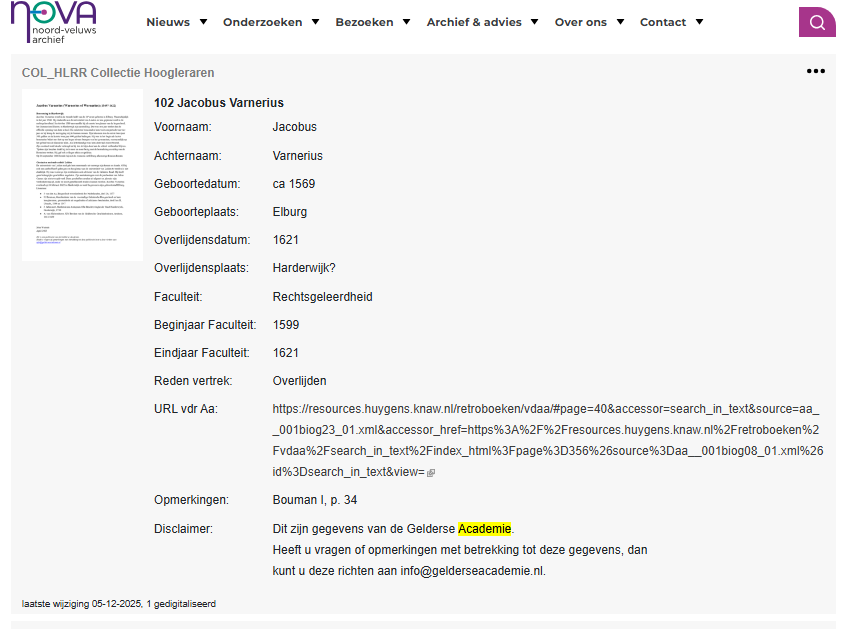Select the Contact menu item
Image resolution: width=848 pixels, height=629 pixels.
point(663,22)
